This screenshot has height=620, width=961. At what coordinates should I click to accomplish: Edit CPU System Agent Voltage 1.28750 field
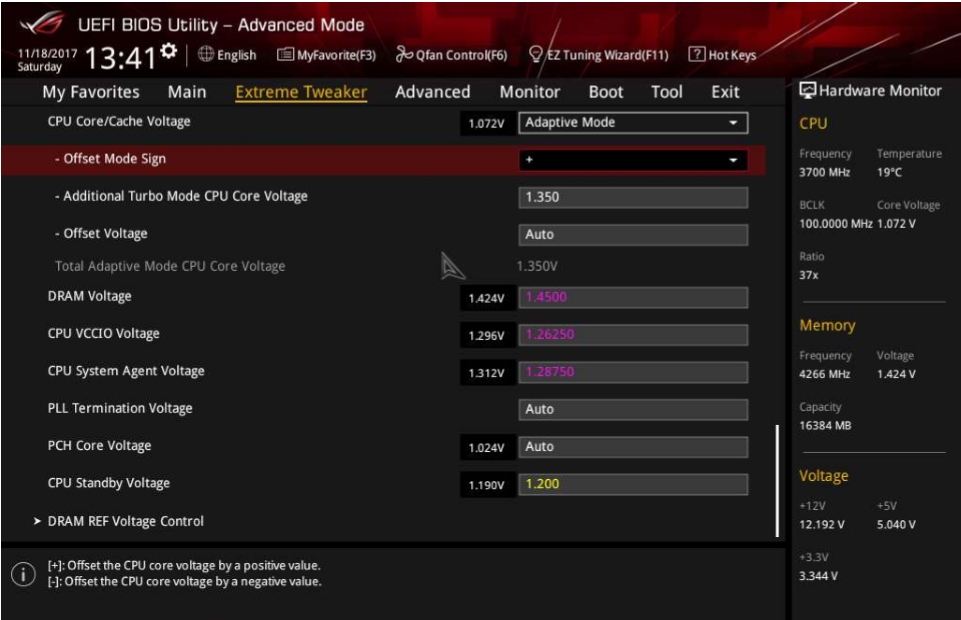[x=633, y=372]
